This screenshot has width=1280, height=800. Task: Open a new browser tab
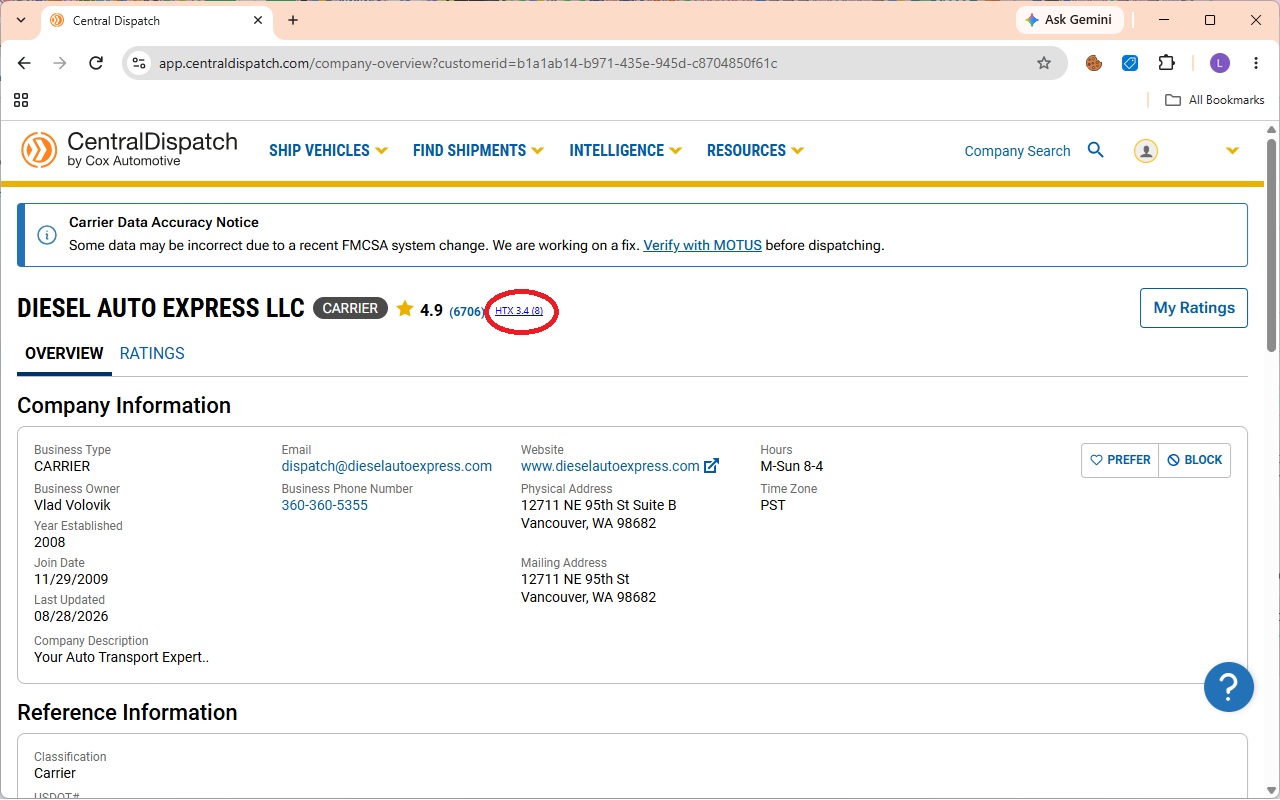pyautogui.click(x=293, y=20)
